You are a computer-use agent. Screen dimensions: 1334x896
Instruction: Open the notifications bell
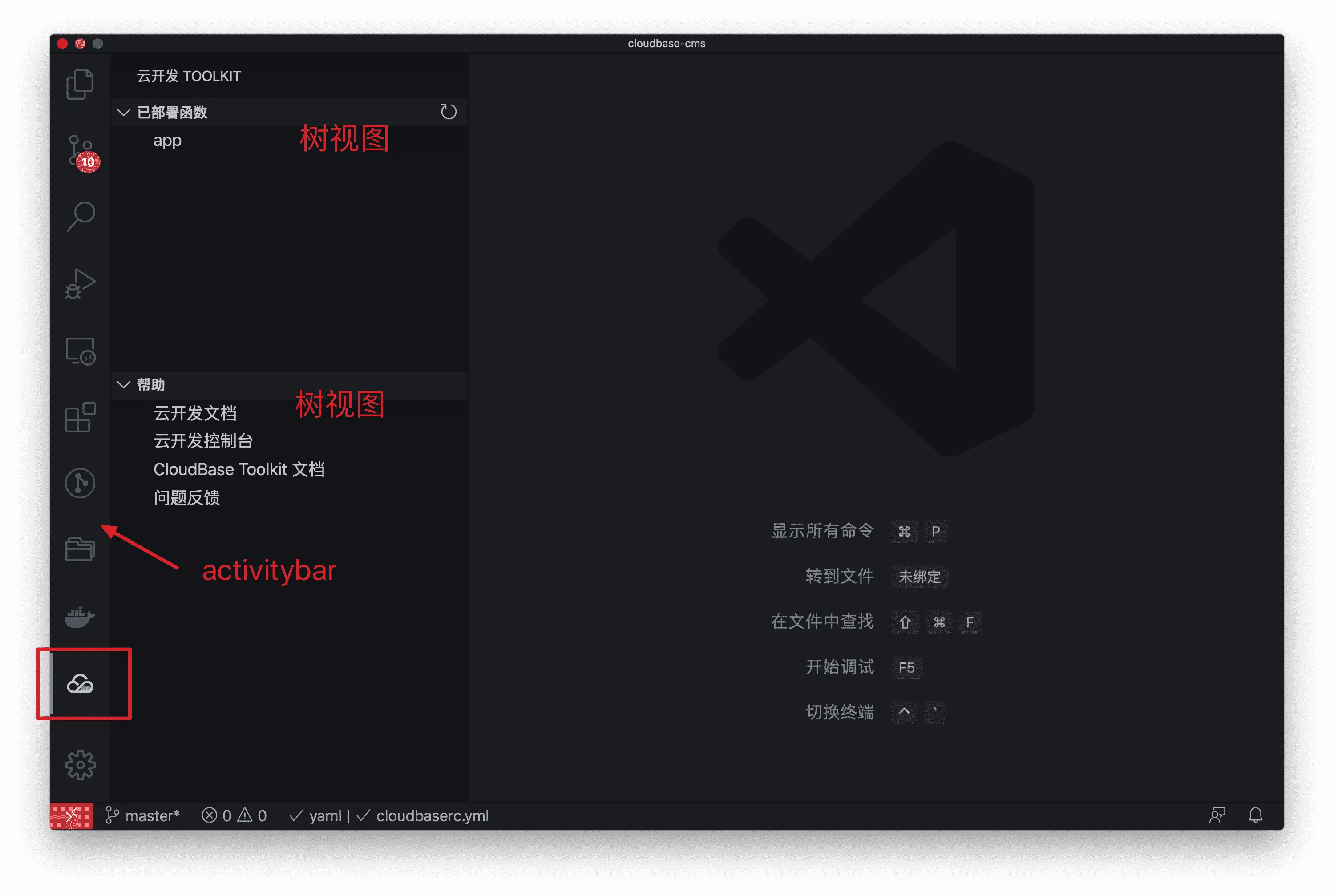click(x=1255, y=815)
